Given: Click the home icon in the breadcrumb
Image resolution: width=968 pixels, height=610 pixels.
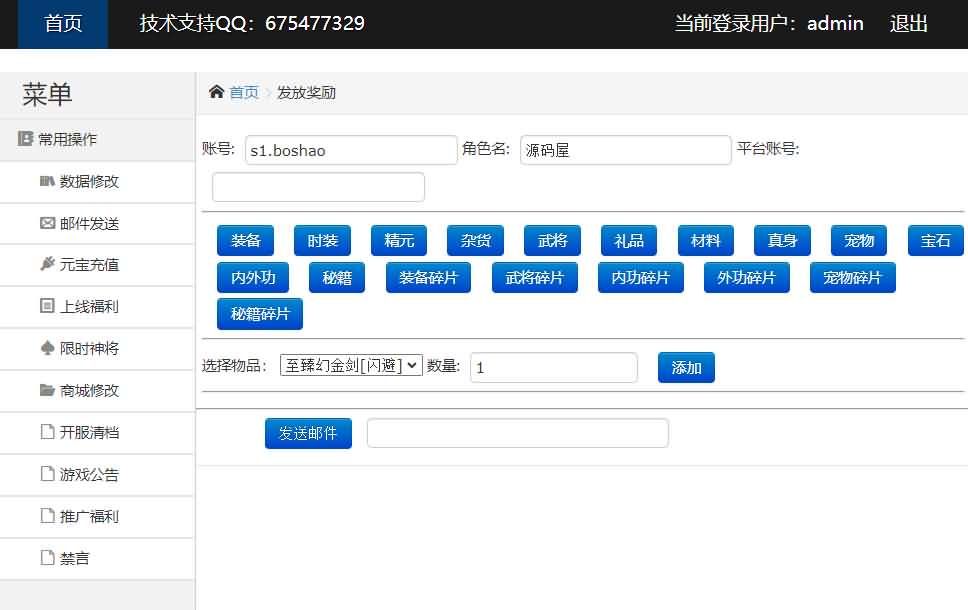Looking at the screenshot, I should pyautogui.click(x=215, y=91).
